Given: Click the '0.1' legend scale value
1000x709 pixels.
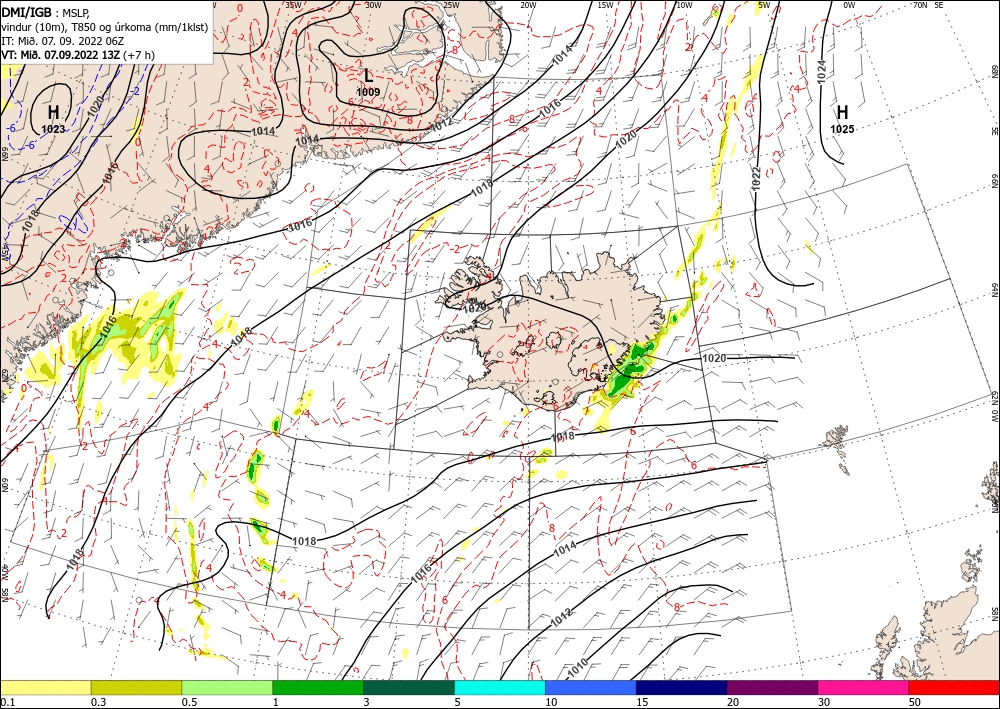Looking at the screenshot, I should click(7, 702).
